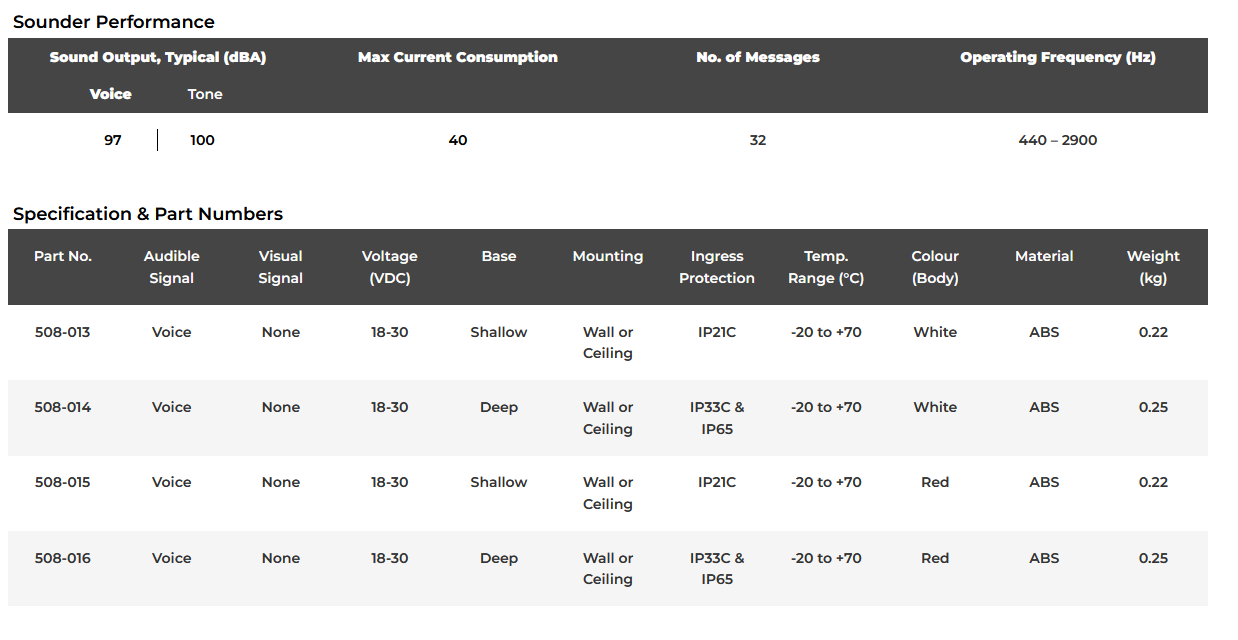The image size is (1238, 640).
Task: Click the Temp. Range (°C) column header
Action: (826, 267)
